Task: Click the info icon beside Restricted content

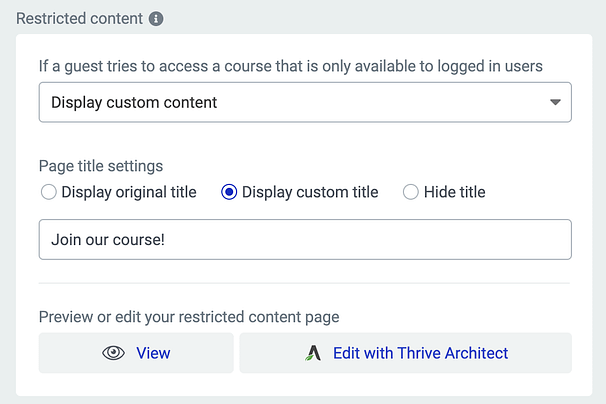Action: point(156,19)
